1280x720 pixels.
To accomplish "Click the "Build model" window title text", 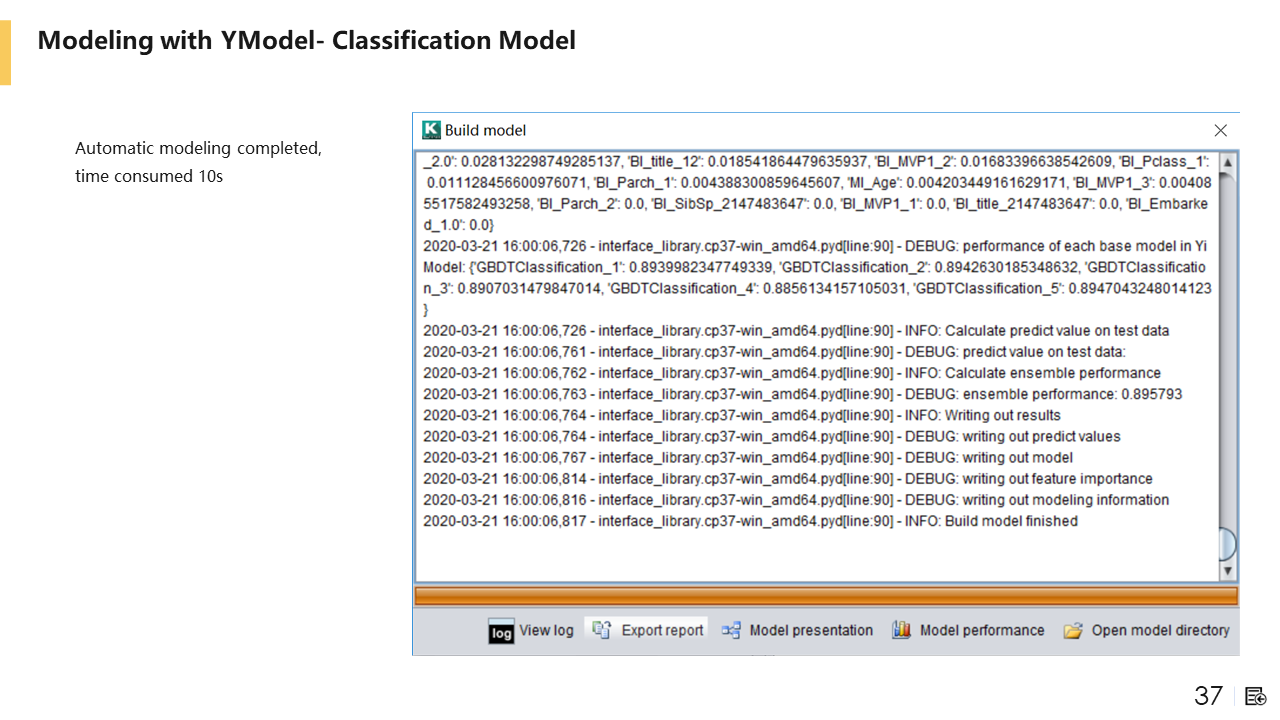I will click(x=485, y=131).
